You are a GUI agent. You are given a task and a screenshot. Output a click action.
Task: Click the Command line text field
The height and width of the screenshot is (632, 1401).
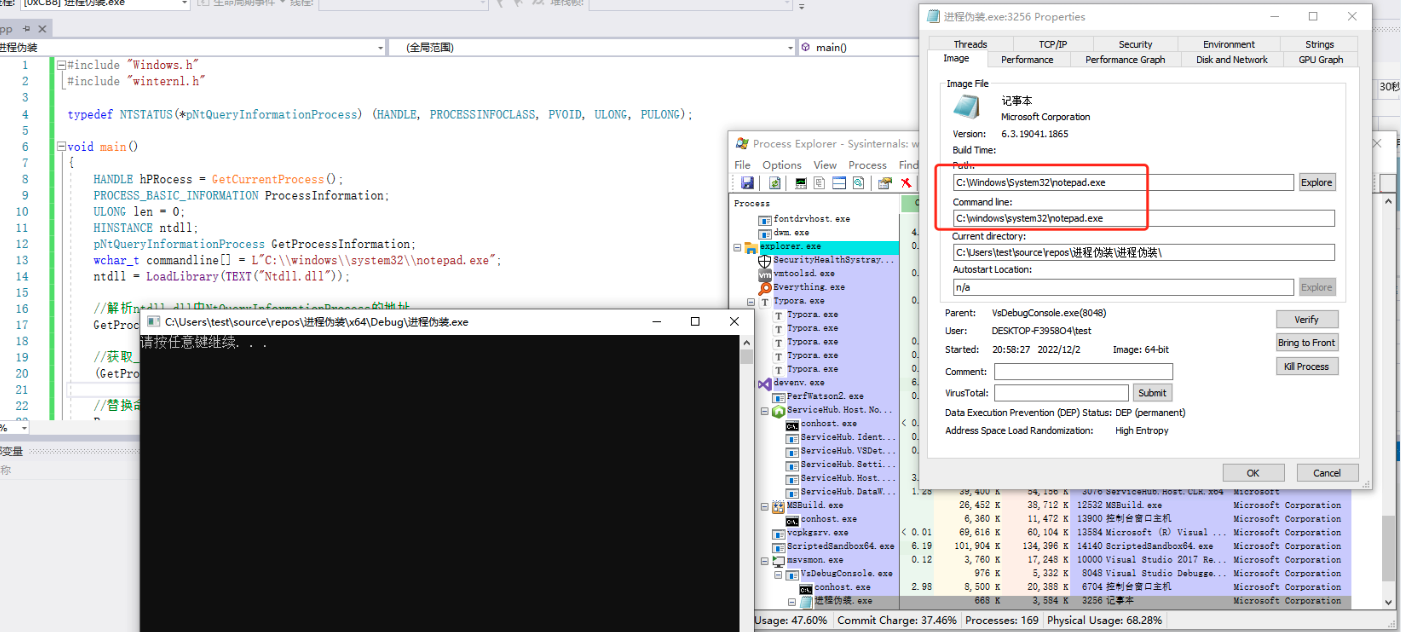tap(1143, 218)
